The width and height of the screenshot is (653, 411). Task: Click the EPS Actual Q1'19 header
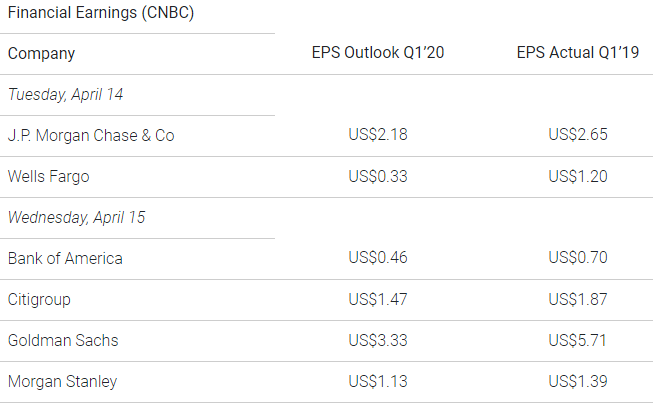pyautogui.click(x=578, y=52)
